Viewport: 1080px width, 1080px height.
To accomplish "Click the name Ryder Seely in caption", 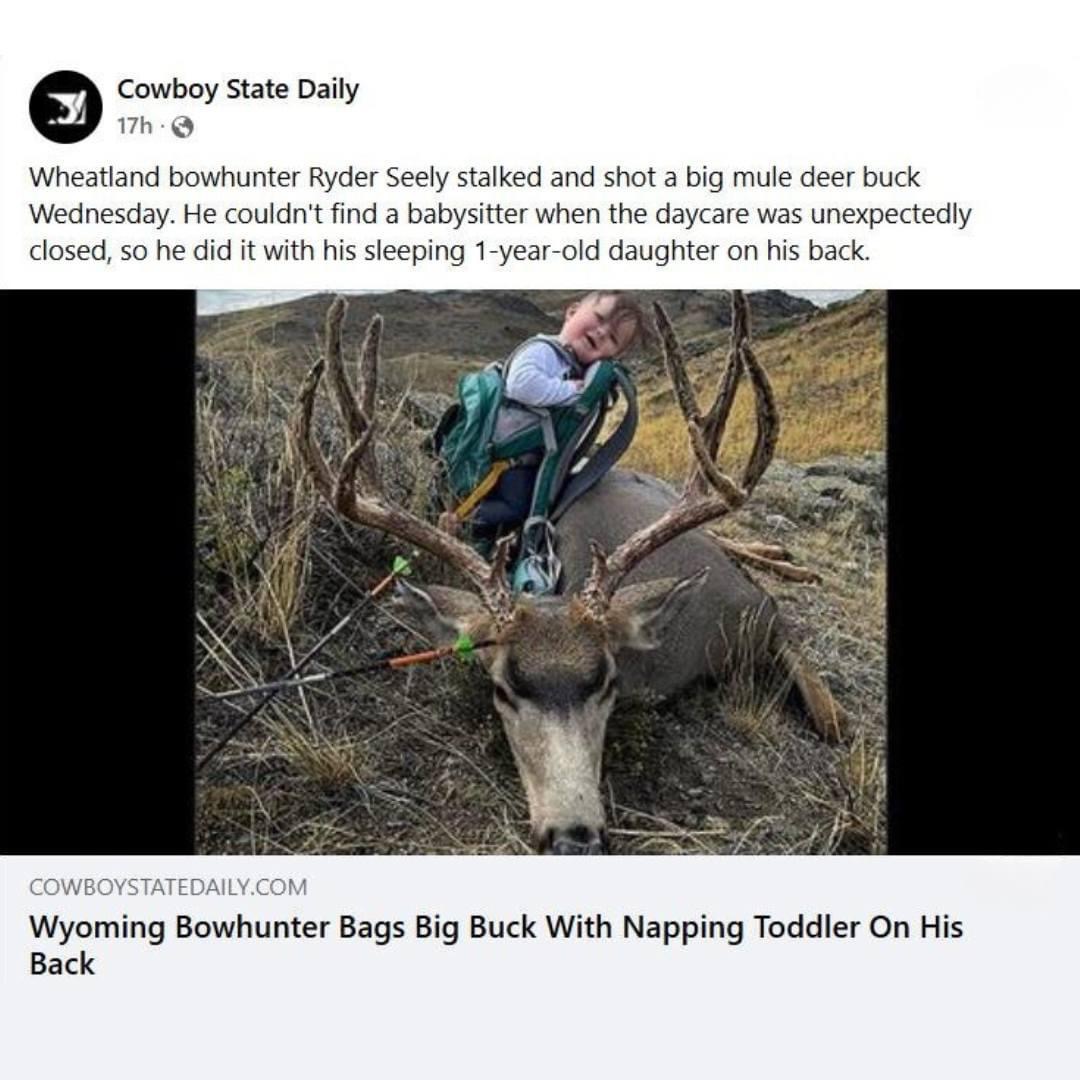I will [x=377, y=178].
